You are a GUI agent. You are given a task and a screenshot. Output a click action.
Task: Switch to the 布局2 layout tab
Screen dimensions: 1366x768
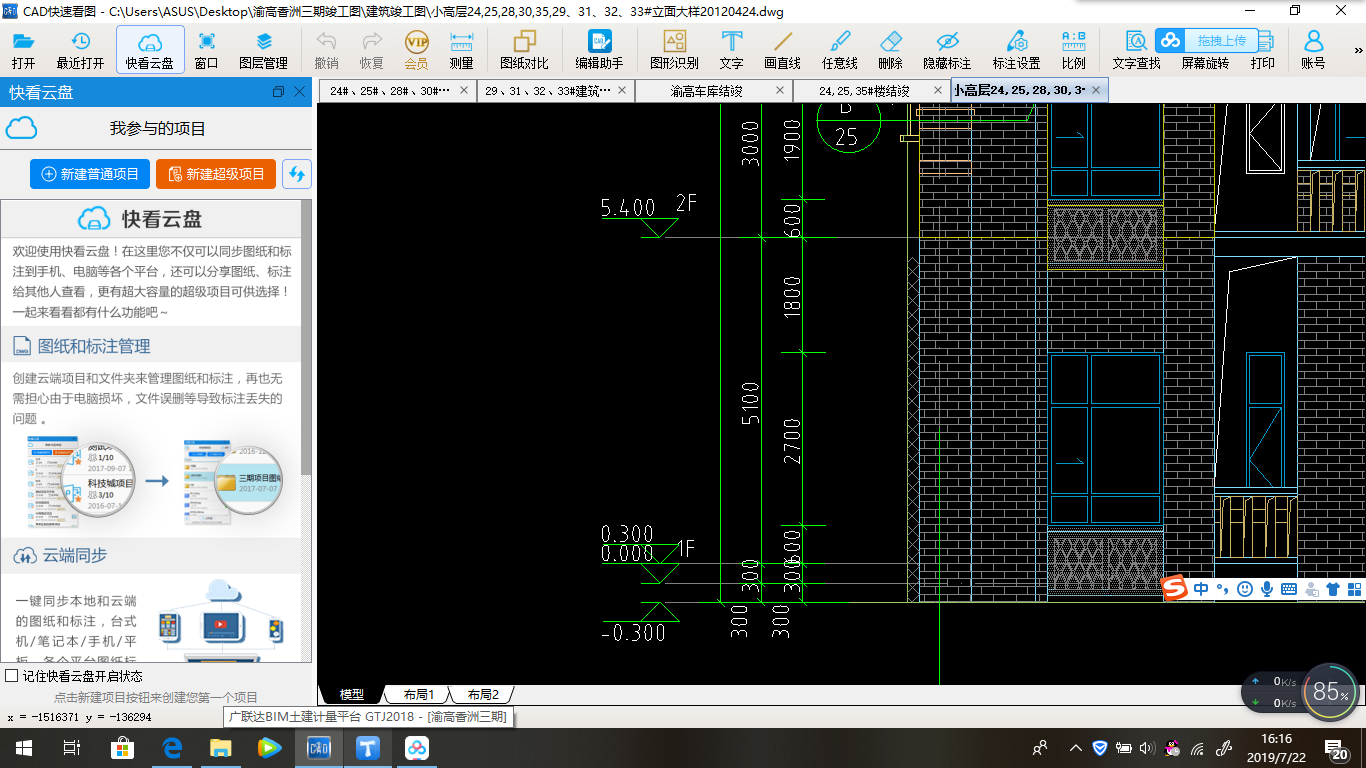482,694
